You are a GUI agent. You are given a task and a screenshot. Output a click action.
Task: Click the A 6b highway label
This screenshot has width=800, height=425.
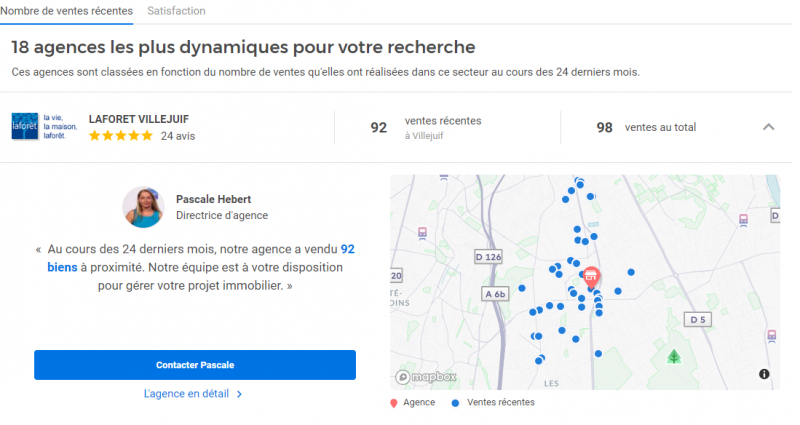click(496, 294)
